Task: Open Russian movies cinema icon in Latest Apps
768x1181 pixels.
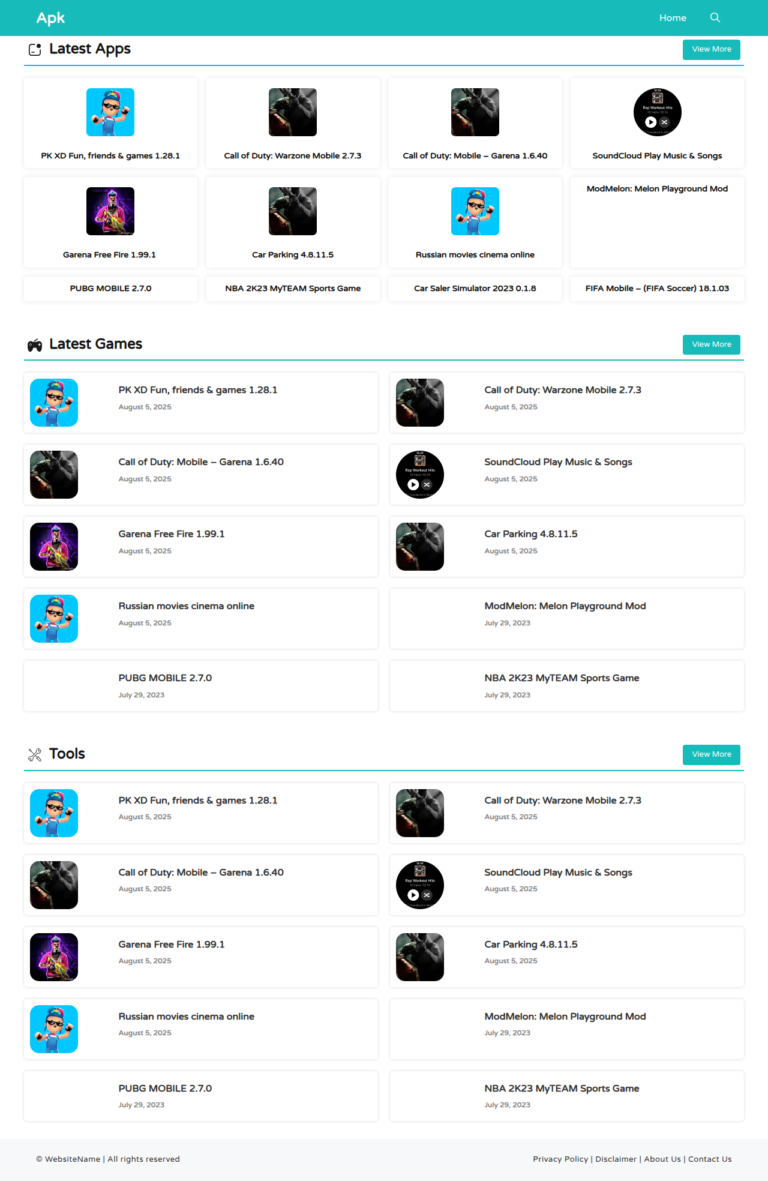Action: pyautogui.click(x=474, y=212)
